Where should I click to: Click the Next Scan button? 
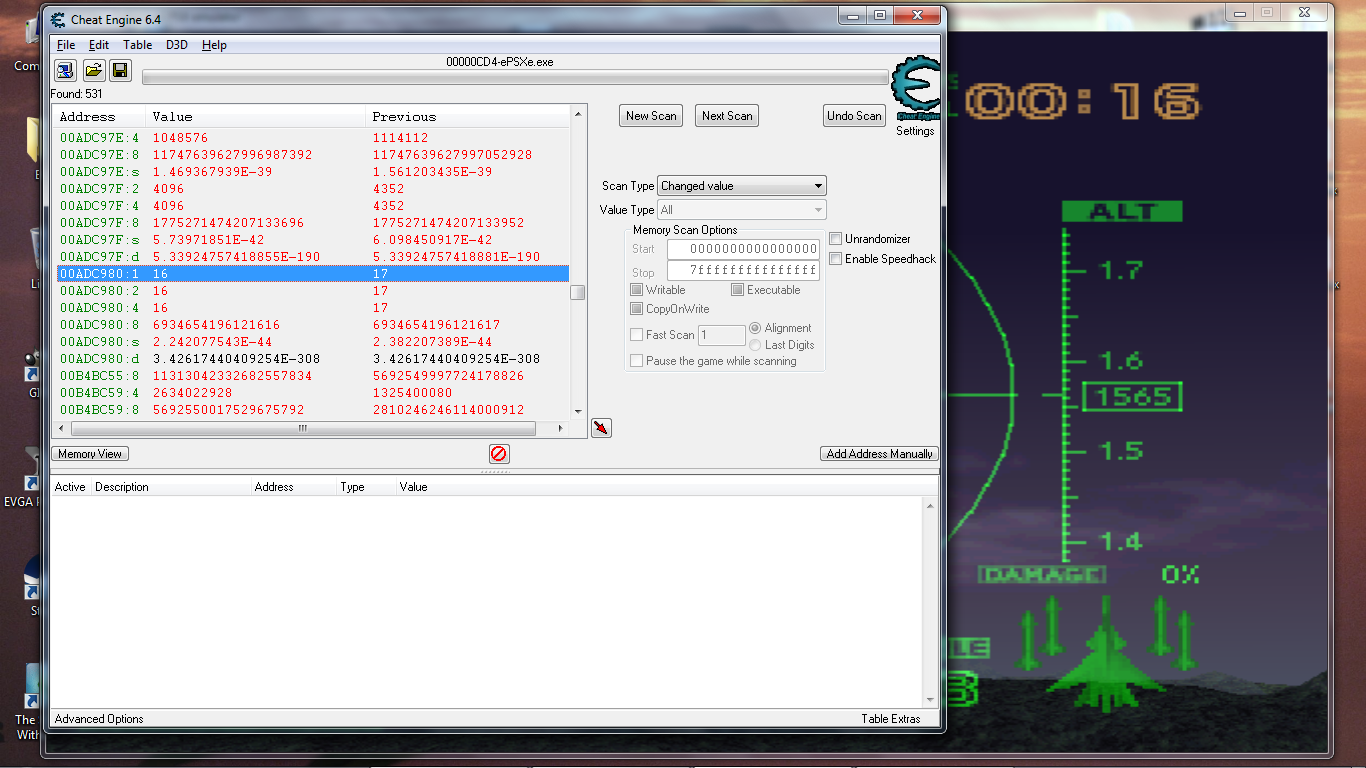[726, 115]
